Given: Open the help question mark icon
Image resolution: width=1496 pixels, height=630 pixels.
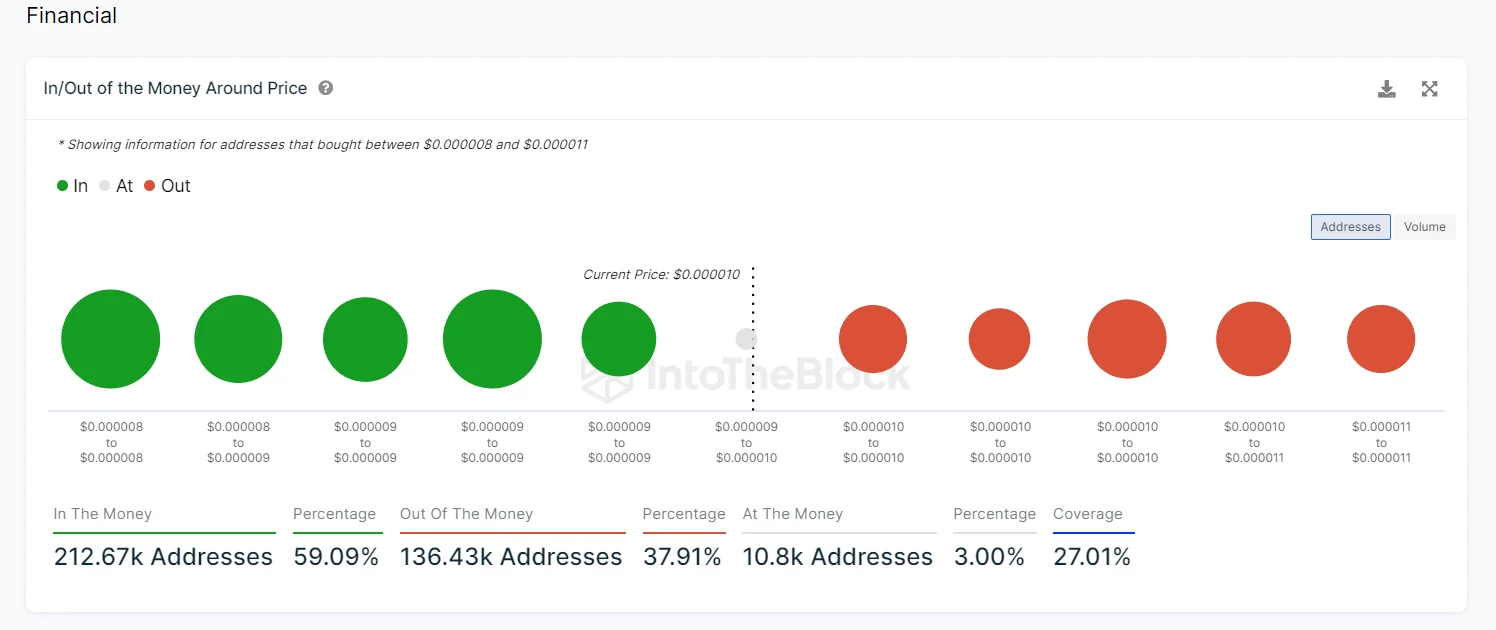Looking at the screenshot, I should click(326, 88).
